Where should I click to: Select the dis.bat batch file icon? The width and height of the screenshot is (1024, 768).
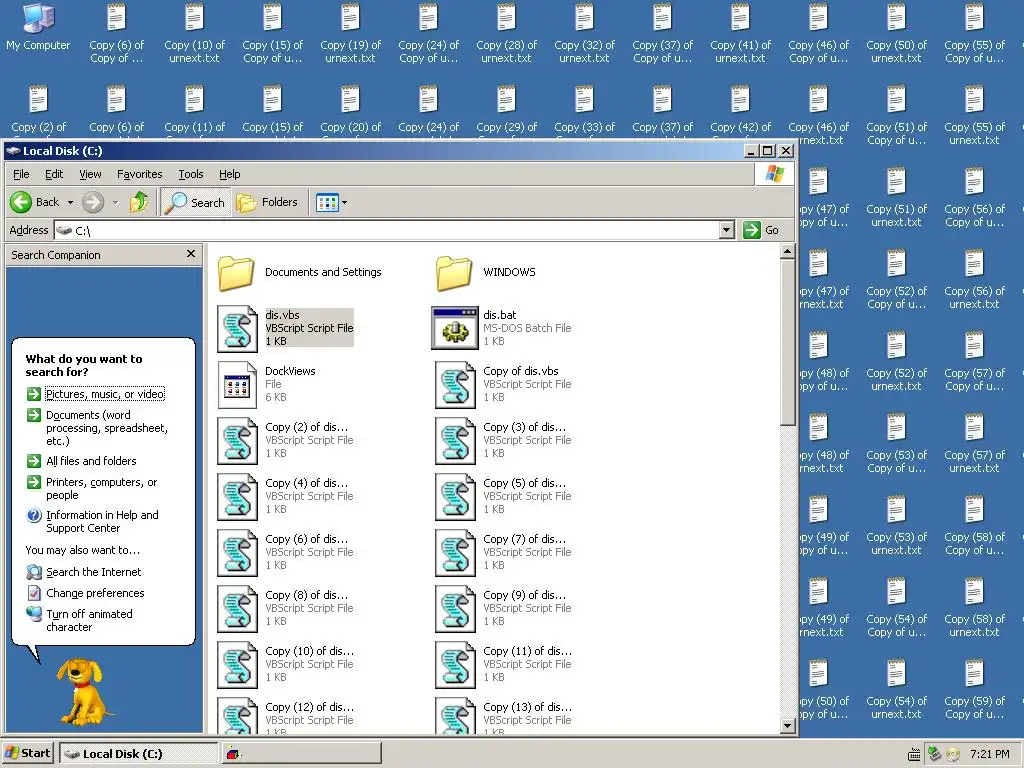pyautogui.click(x=455, y=328)
